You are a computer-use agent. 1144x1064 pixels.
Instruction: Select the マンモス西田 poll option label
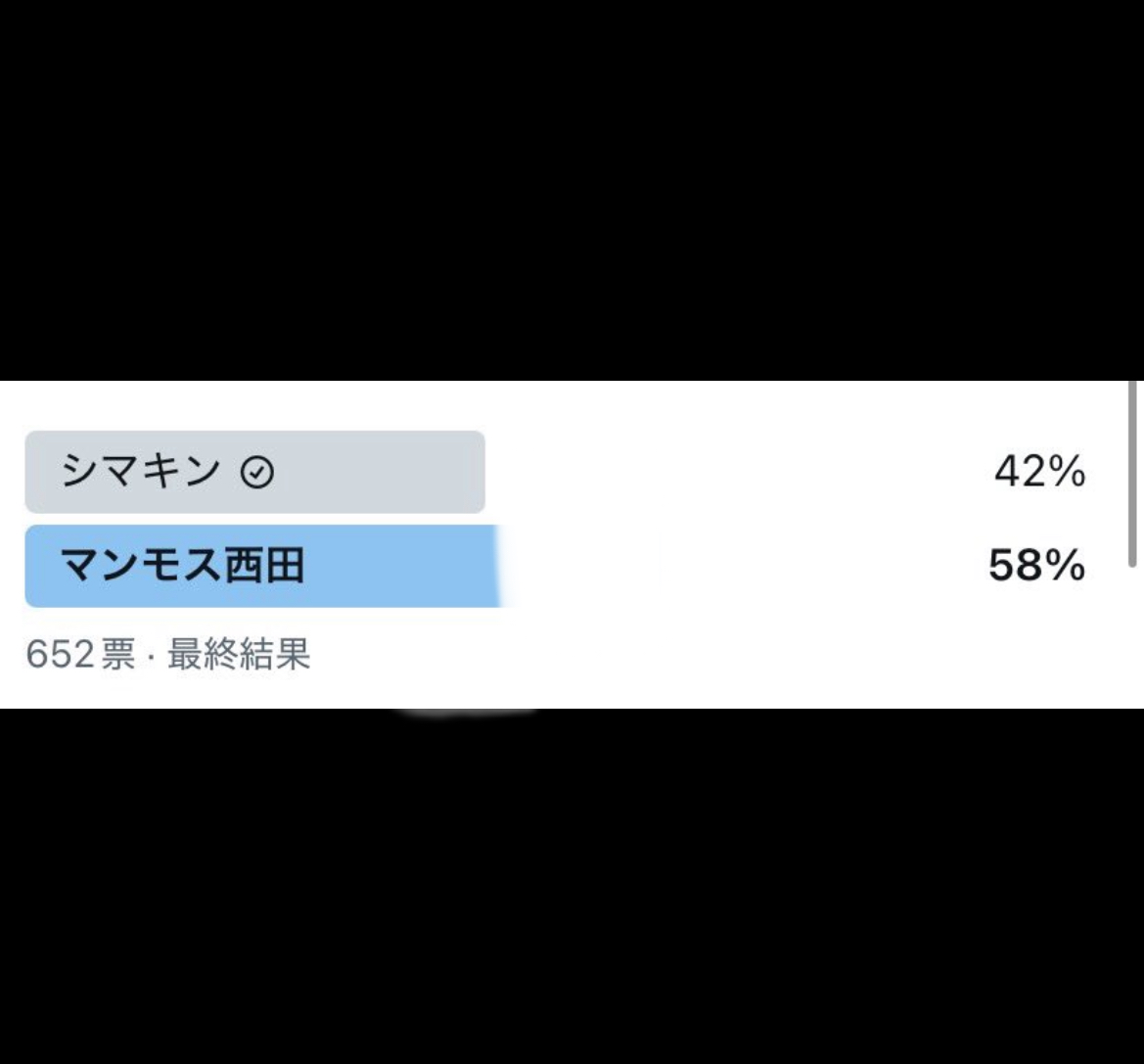point(182,566)
